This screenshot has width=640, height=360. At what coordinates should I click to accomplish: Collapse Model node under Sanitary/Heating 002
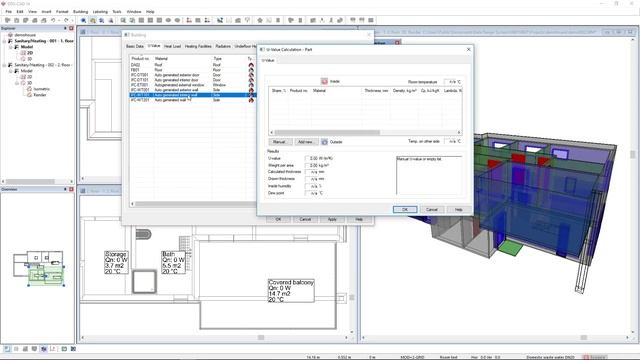tap(11, 71)
